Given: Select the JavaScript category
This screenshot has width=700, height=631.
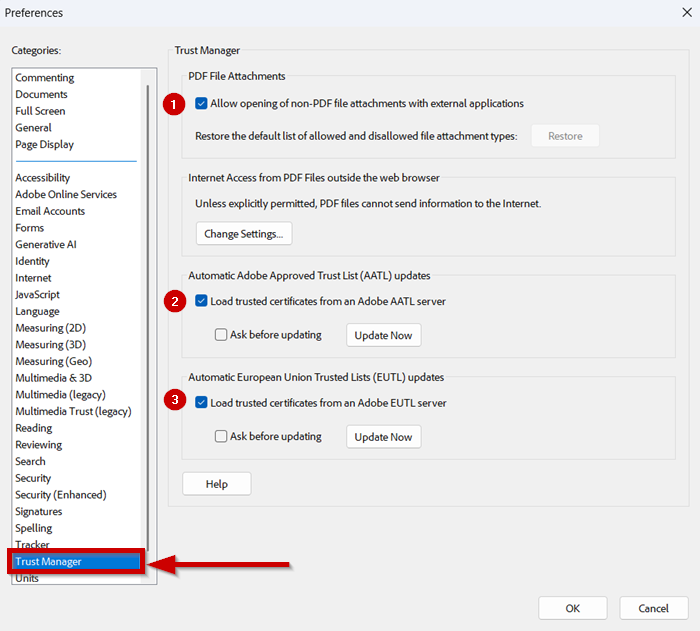Looking at the screenshot, I should pos(37,295).
